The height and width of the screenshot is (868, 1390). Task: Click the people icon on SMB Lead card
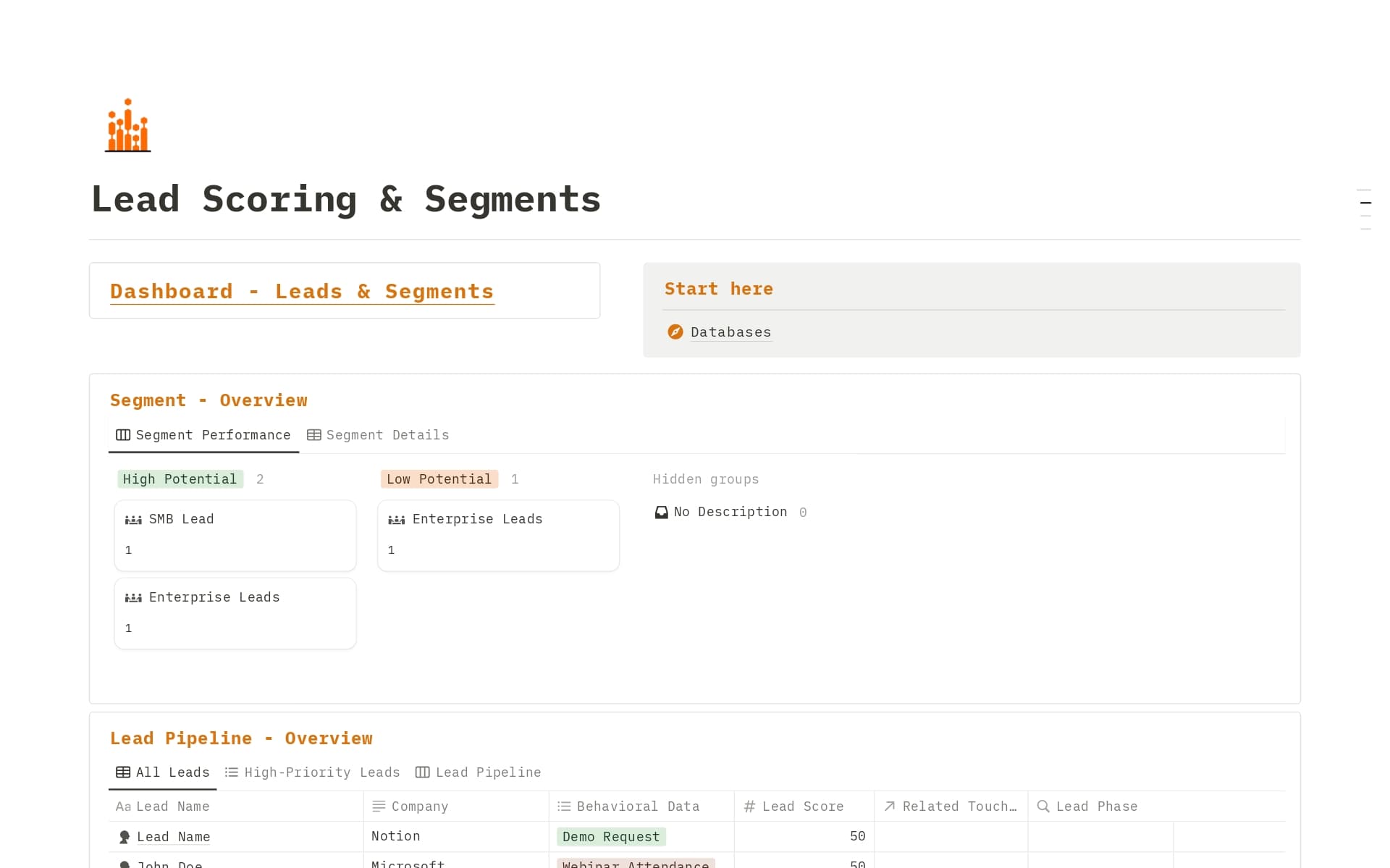click(x=133, y=520)
